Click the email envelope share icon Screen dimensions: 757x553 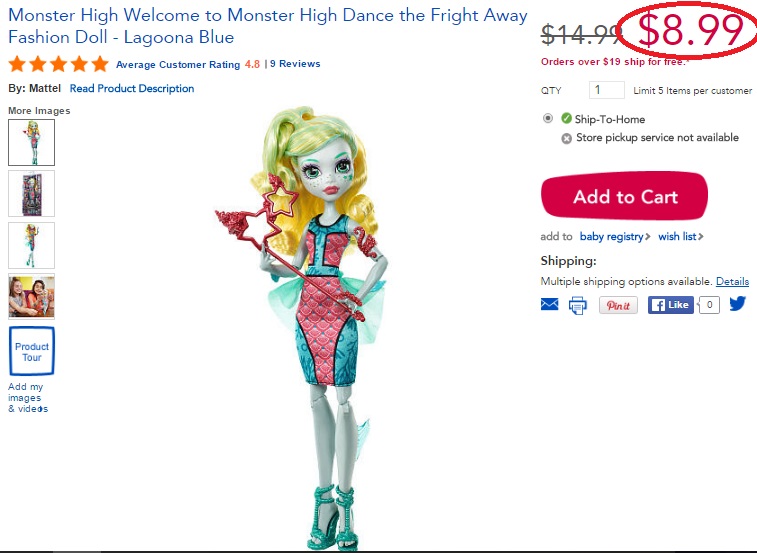(x=549, y=304)
